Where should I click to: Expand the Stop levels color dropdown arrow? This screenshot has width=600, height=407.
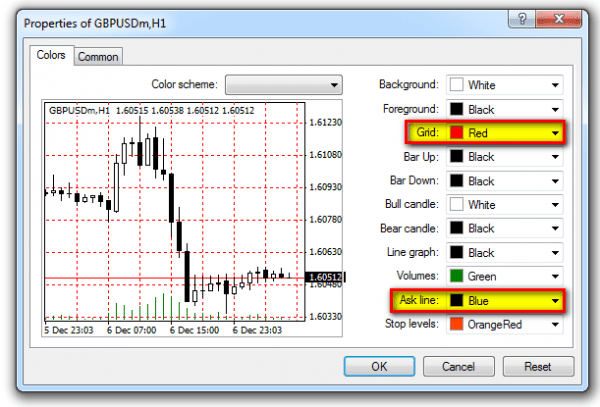[x=555, y=324]
